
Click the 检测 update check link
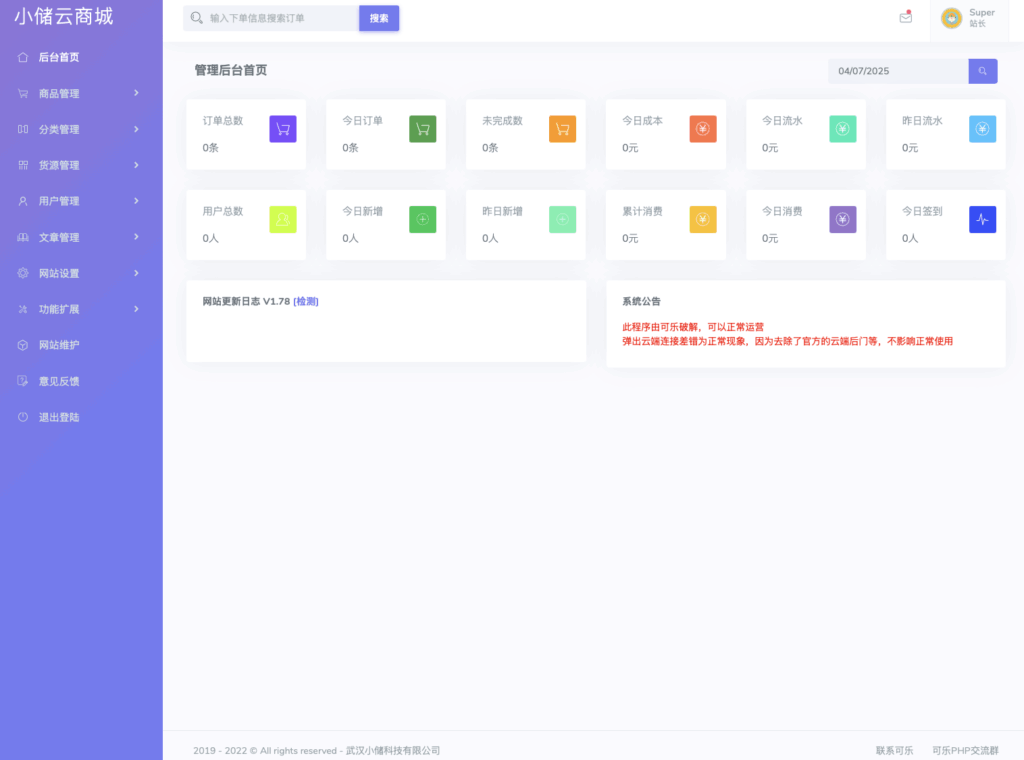click(306, 302)
